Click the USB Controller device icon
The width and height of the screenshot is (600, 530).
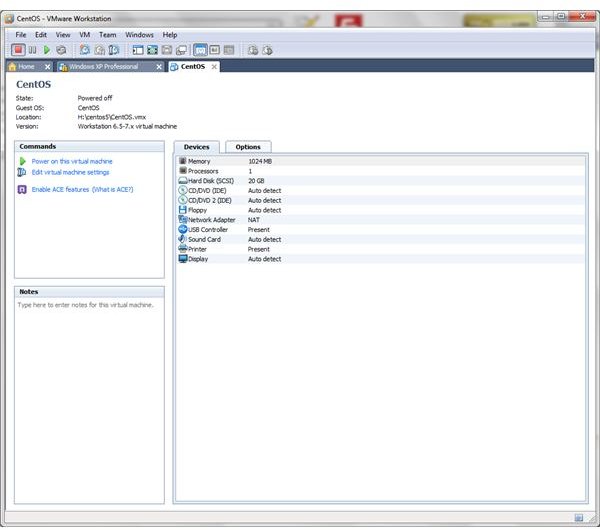click(x=183, y=229)
